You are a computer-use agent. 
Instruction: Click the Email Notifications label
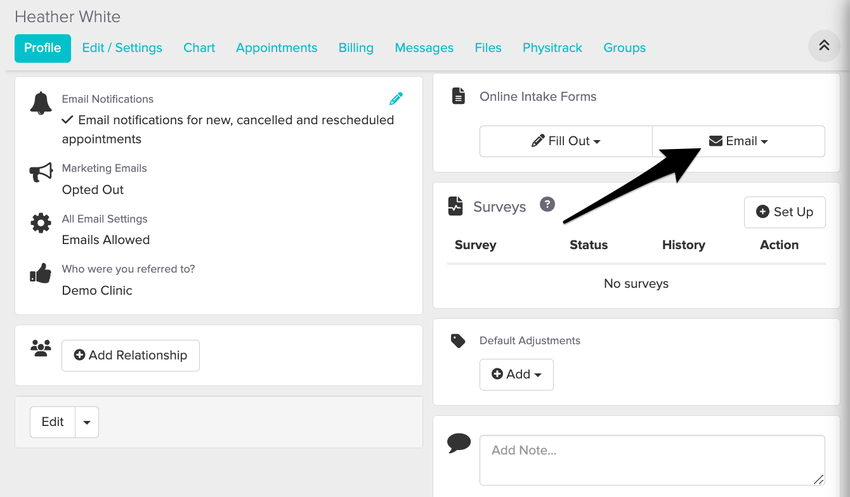(107, 99)
